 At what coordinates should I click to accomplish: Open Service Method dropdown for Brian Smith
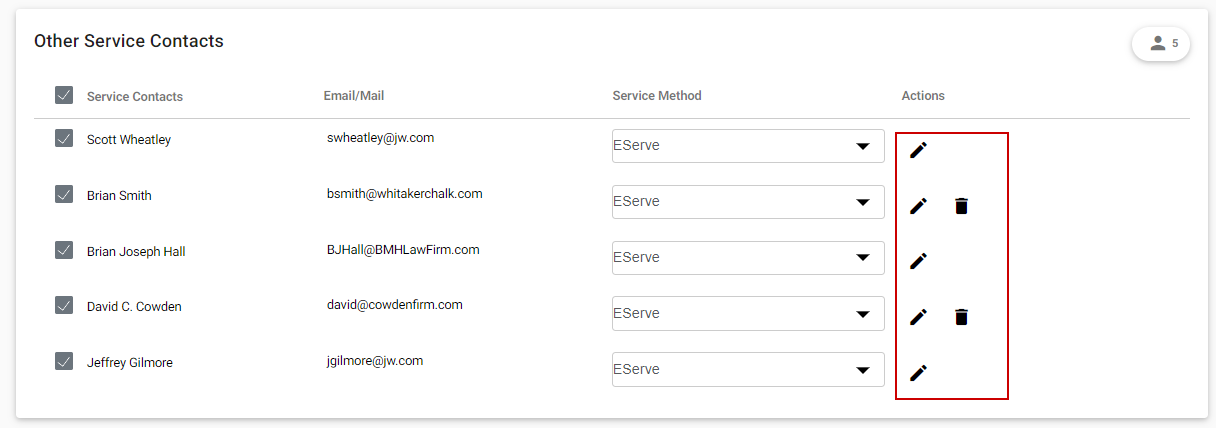pos(748,202)
